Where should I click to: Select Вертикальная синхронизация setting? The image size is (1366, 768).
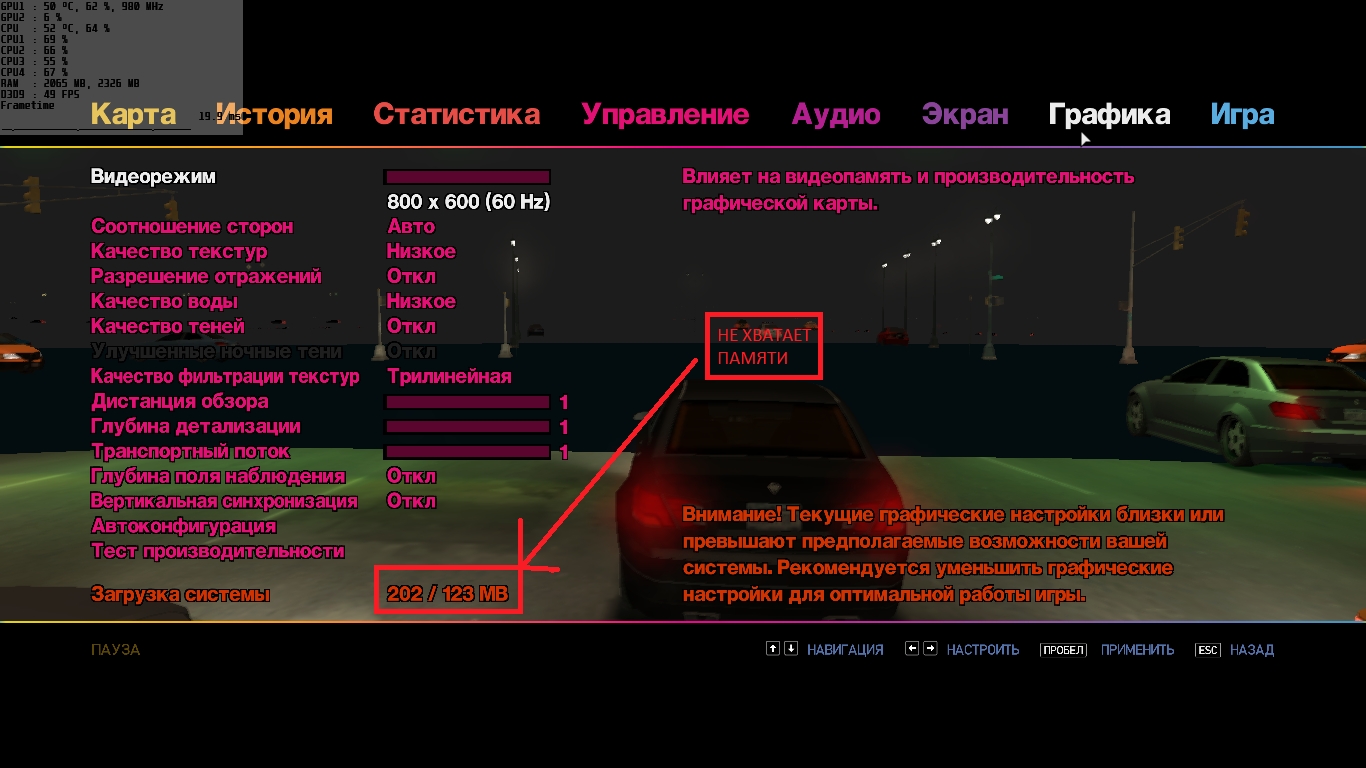pos(224,502)
